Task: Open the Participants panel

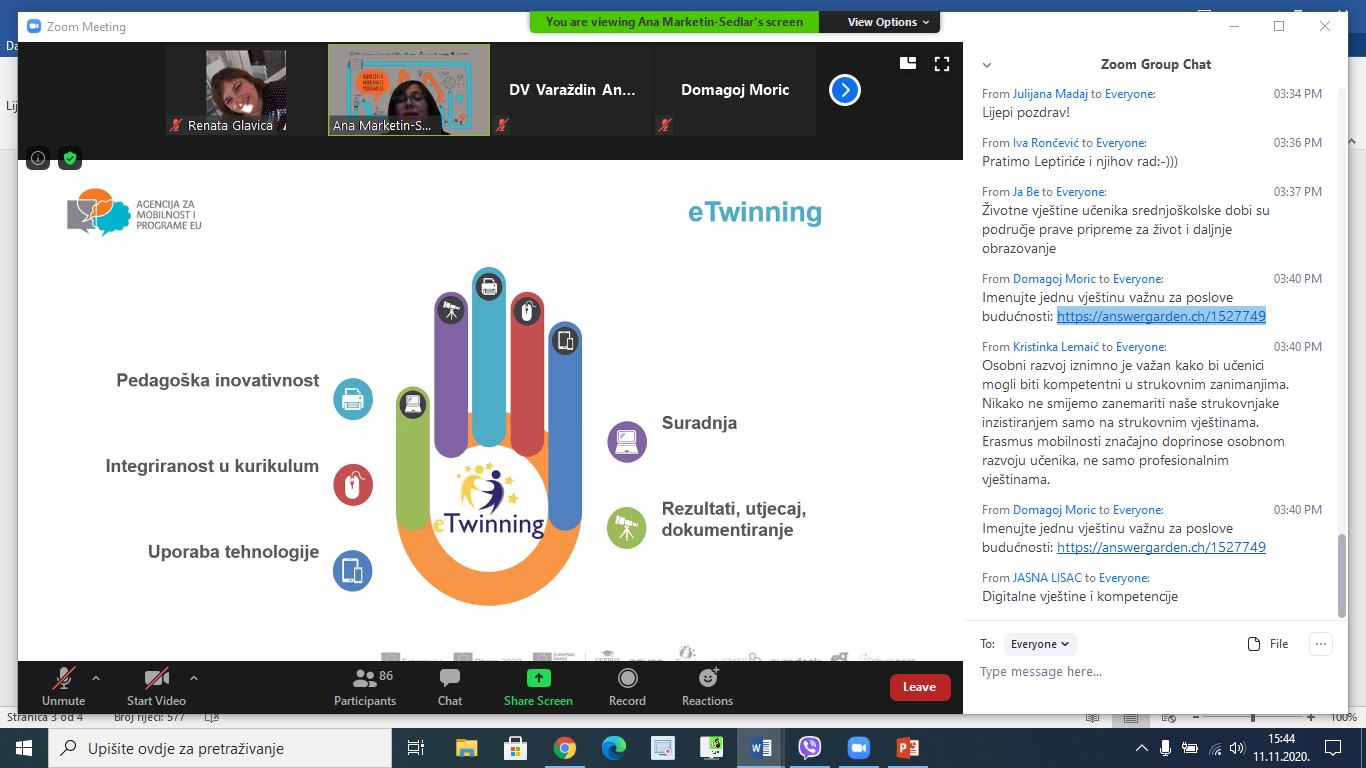Action: pos(365,687)
